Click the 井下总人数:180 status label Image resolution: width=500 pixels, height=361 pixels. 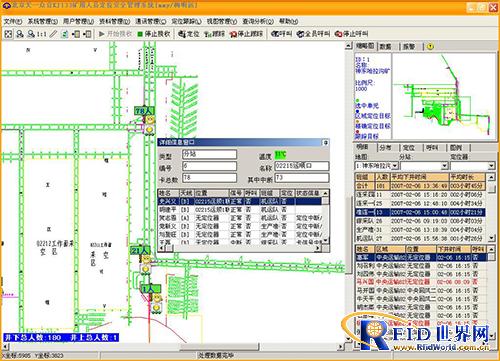coord(33,338)
